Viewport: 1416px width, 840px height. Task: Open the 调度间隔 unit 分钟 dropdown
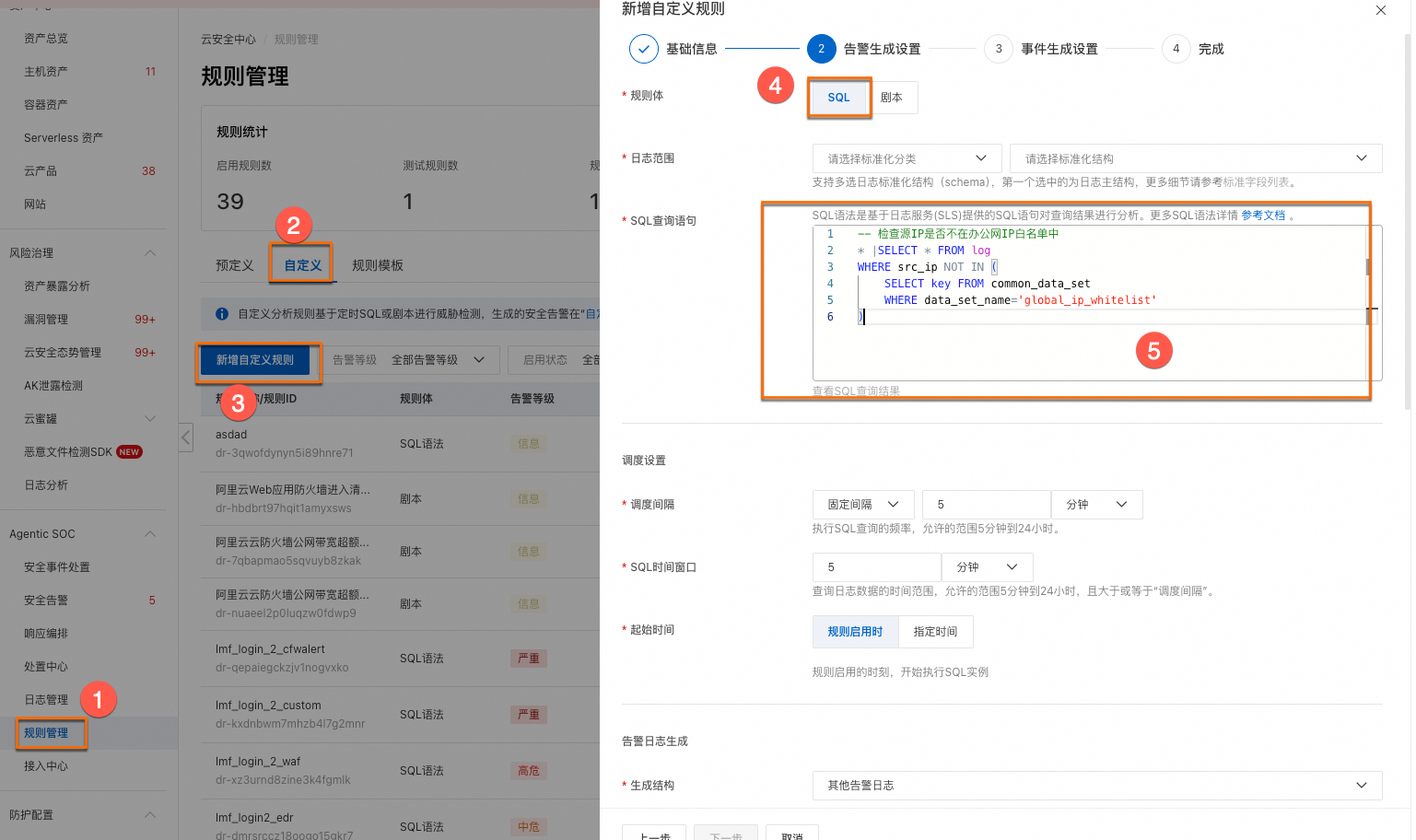1097,505
